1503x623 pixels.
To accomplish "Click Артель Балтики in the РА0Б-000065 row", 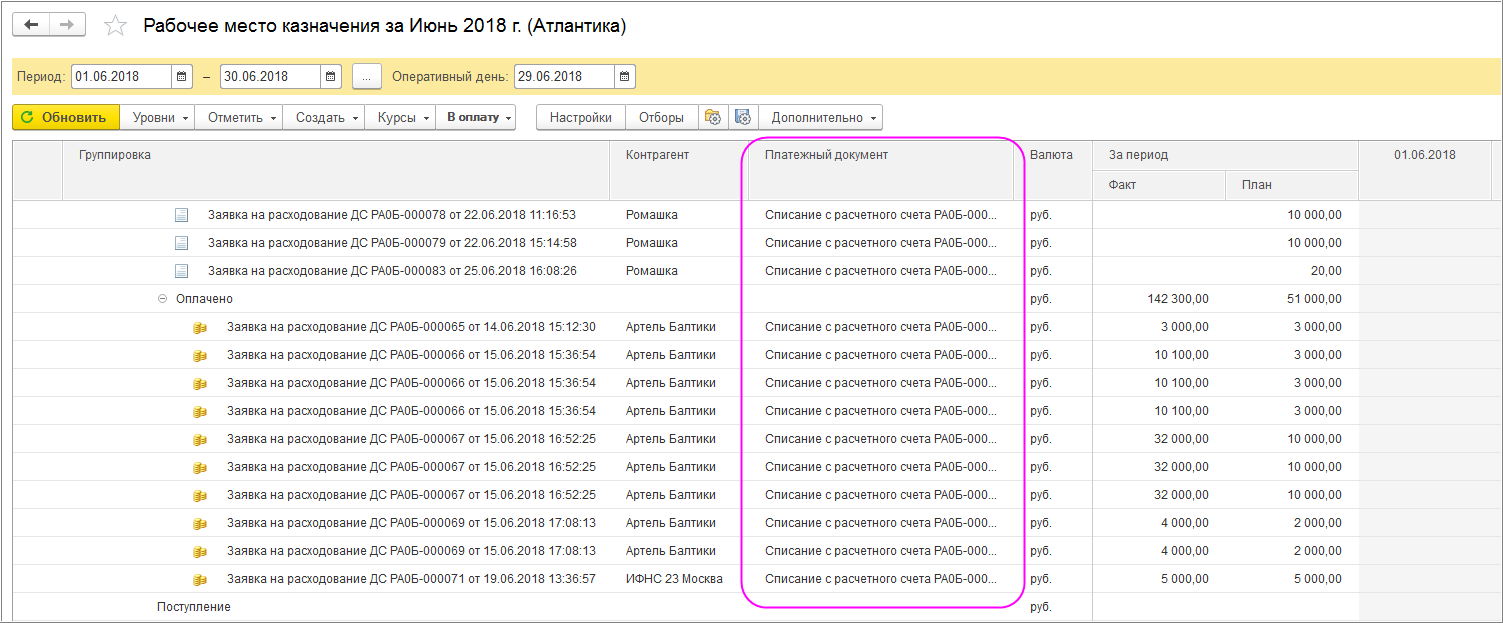I will pyautogui.click(x=671, y=327).
